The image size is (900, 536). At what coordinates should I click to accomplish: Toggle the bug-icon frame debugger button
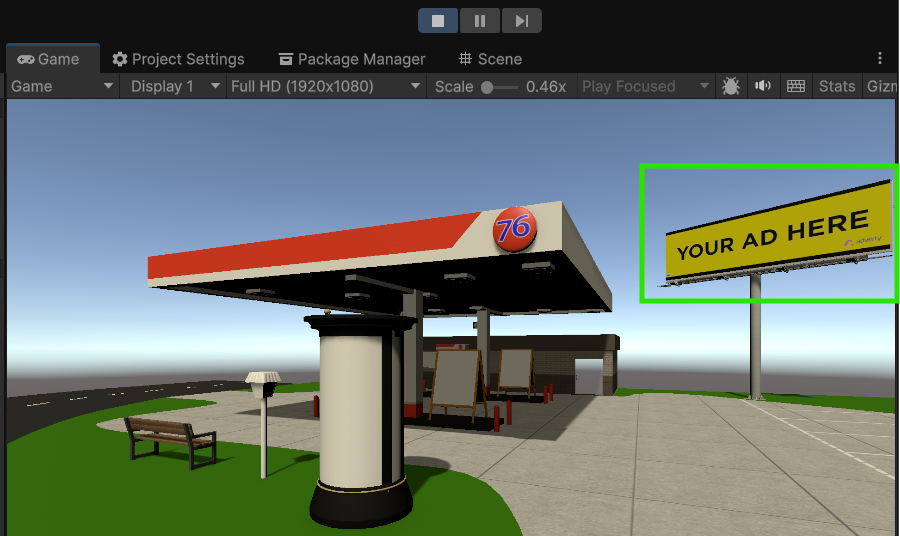pos(731,86)
